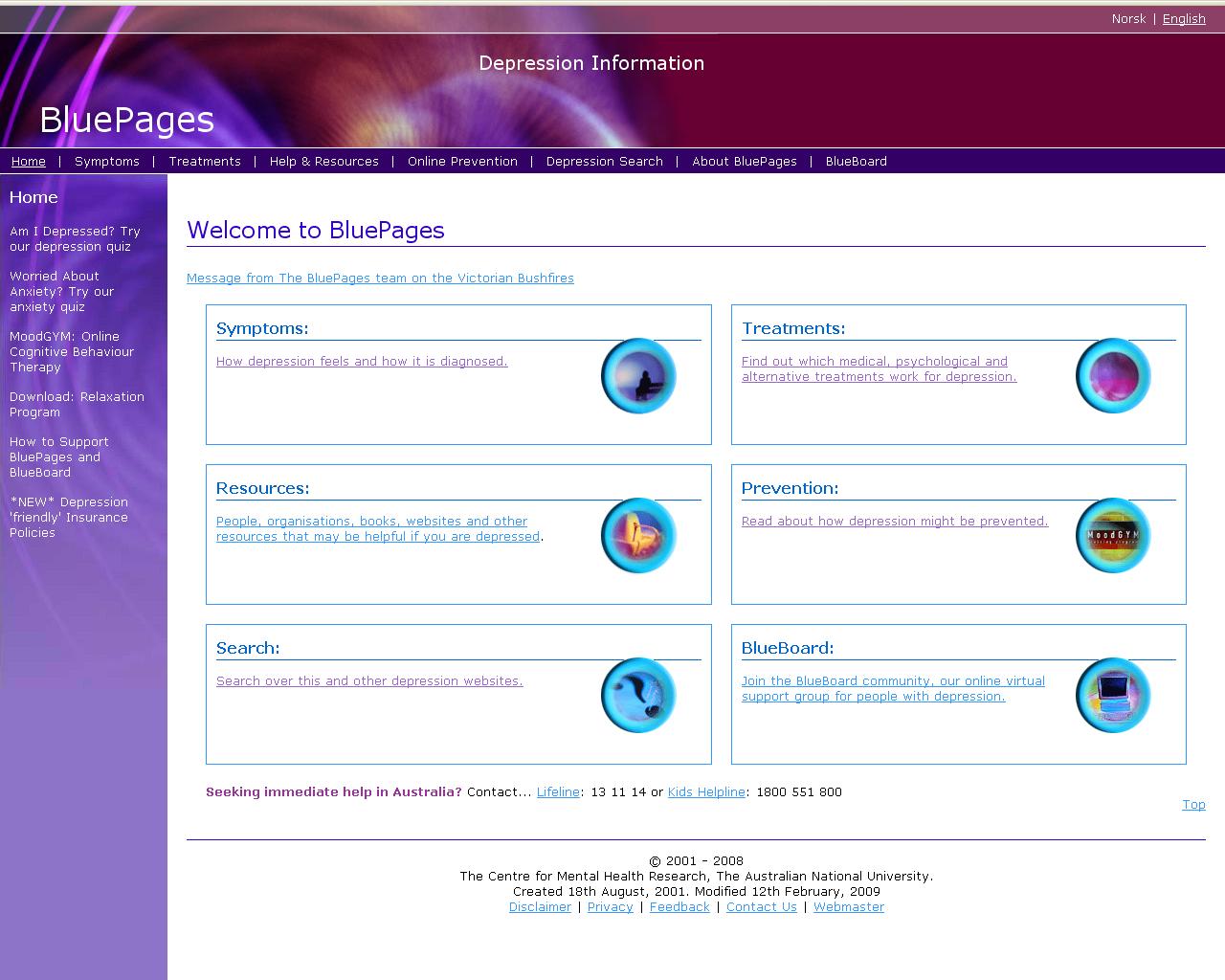
Task: Open the Privacy footer link
Action: [x=611, y=907]
